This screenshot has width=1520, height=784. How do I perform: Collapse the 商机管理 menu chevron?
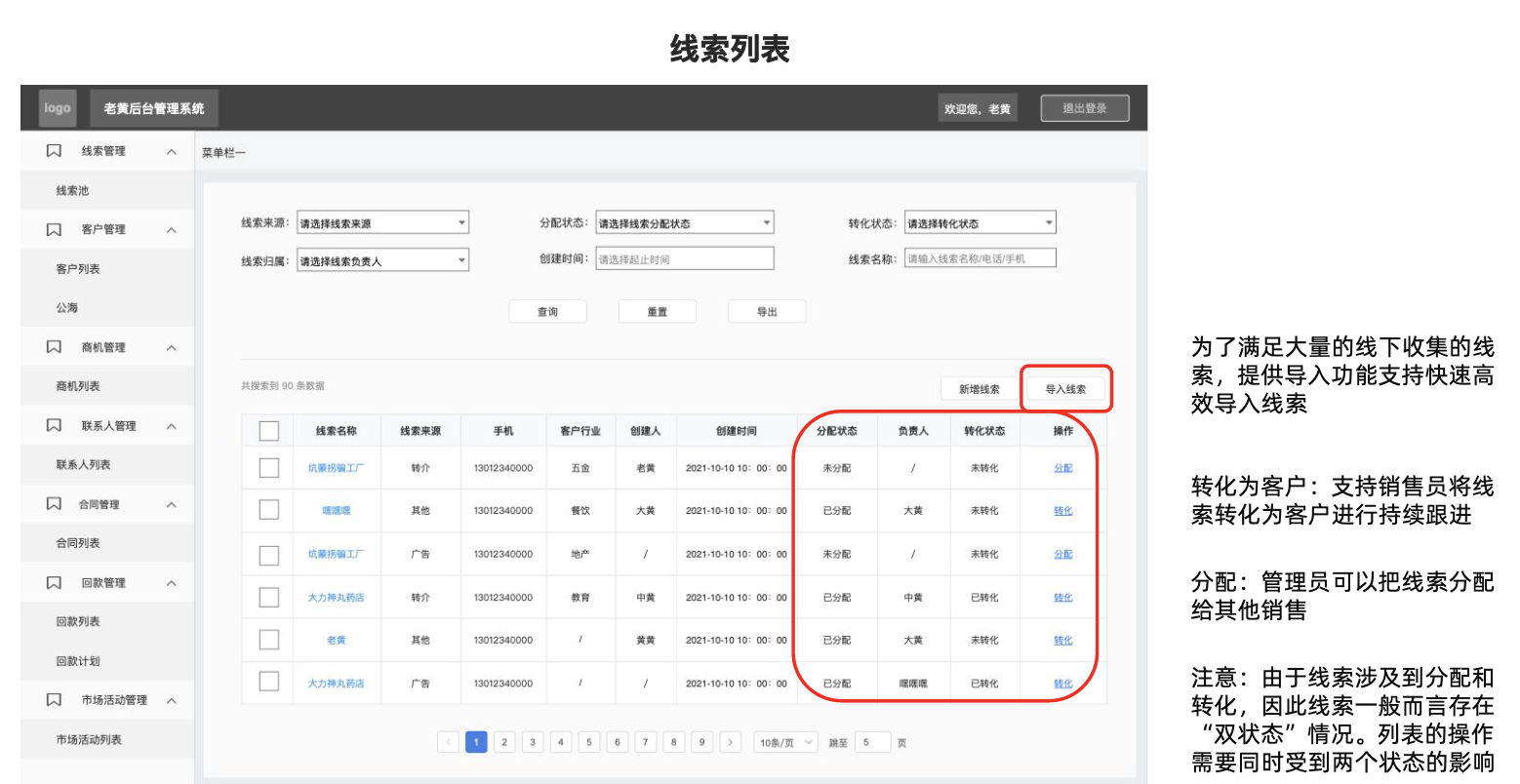click(172, 347)
